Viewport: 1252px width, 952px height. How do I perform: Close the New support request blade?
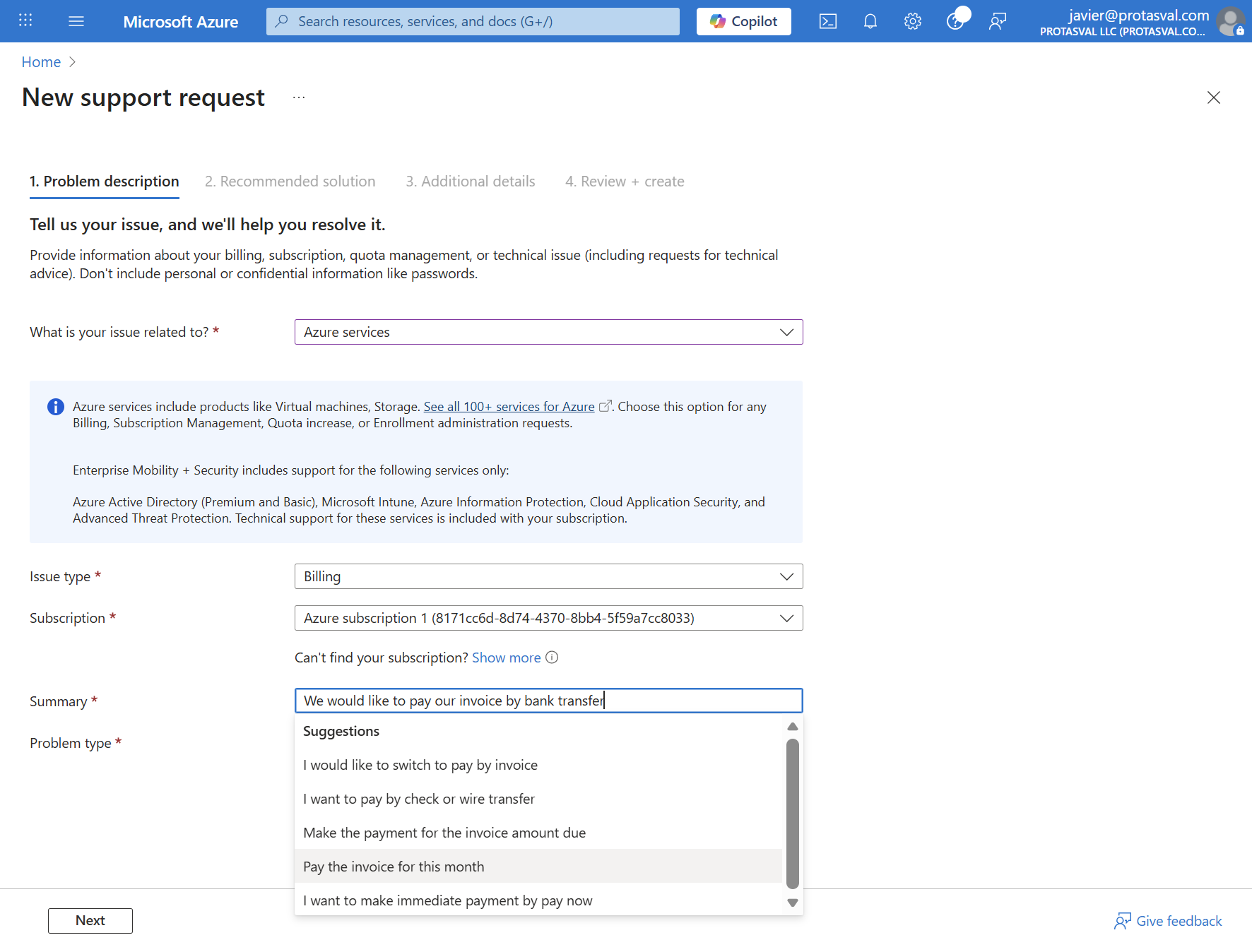point(1214,97)
